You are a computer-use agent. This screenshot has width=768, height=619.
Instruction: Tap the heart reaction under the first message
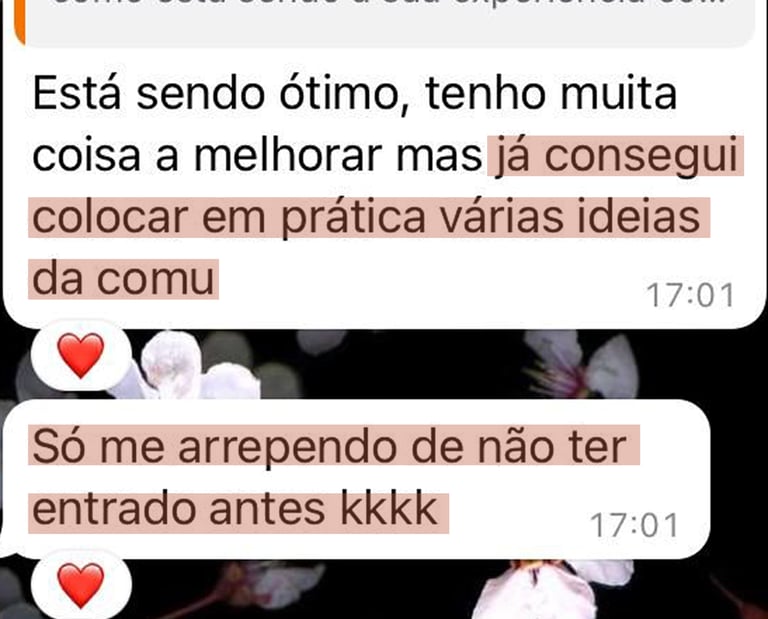(x=81, y=355)
